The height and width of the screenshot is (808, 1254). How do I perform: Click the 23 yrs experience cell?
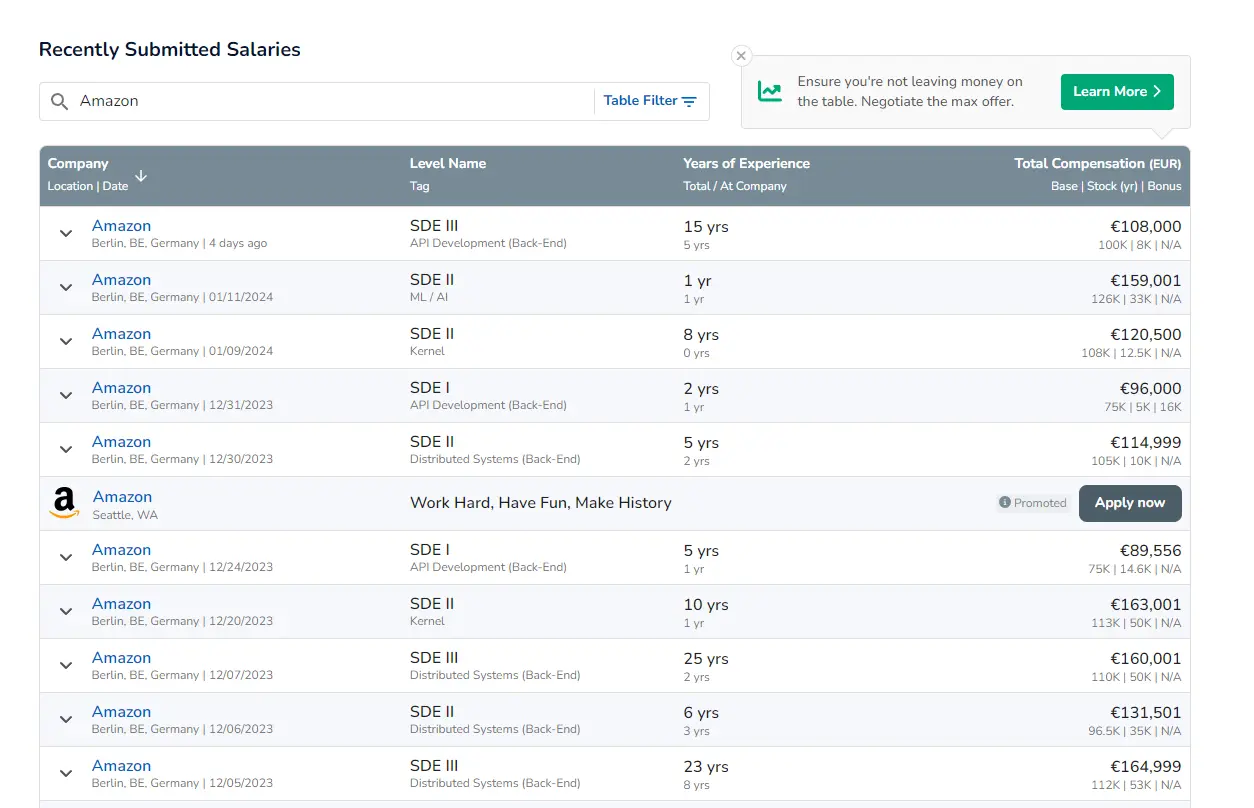pos(706,767)
